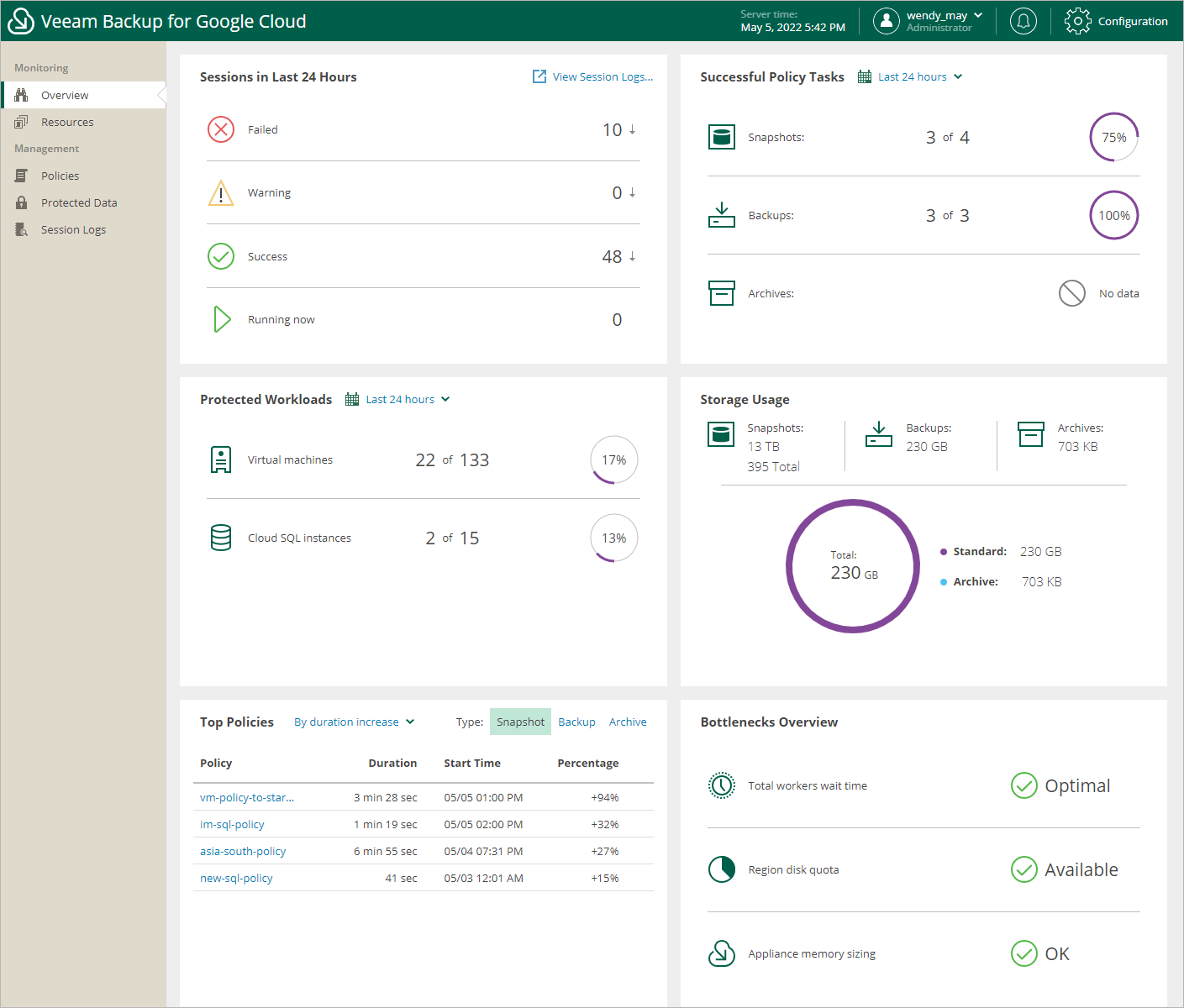1184x1008 pixels.
Task: Expand the wendy_may user account dropdown
Action: tap(978, 15)
